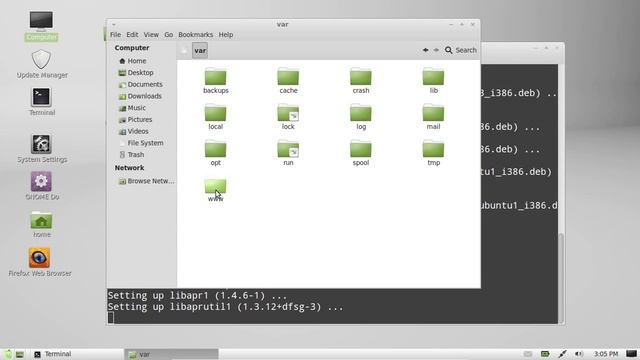
Task: Select File System in sidebar
Action: pyautogui.click(x=142, y=143)
